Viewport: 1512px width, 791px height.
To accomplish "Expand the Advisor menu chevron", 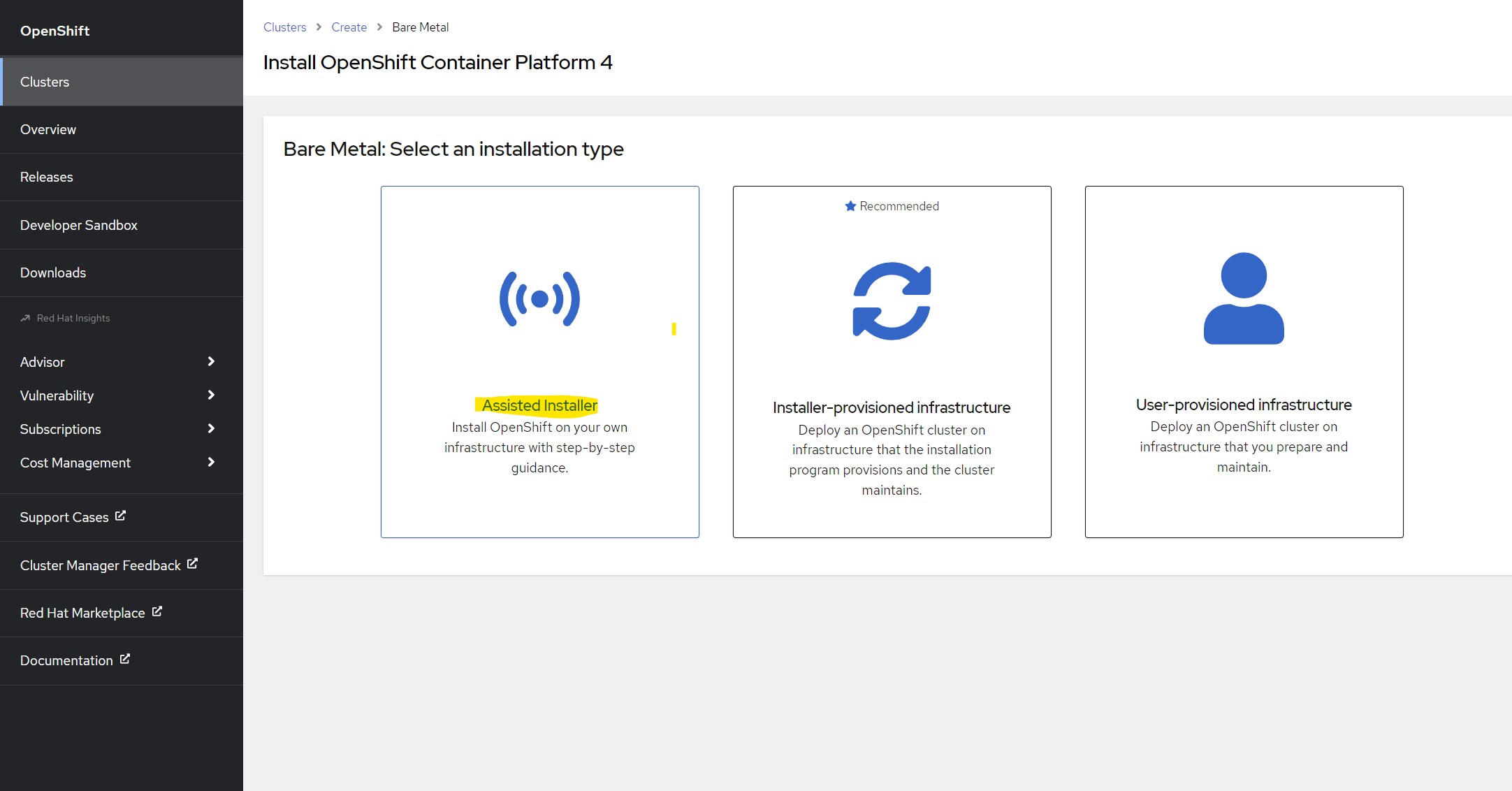I will 211,361.
